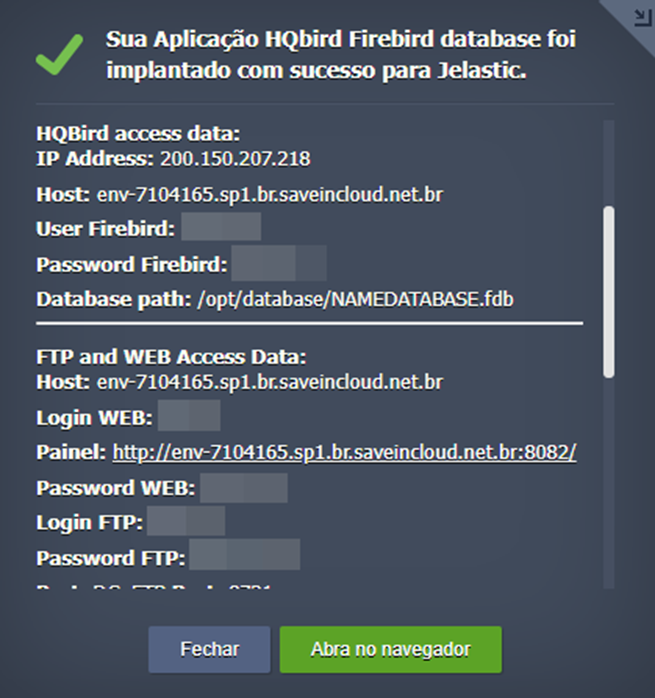
Task: Click the blurred User Firebird value
Action: click(221, 229)
